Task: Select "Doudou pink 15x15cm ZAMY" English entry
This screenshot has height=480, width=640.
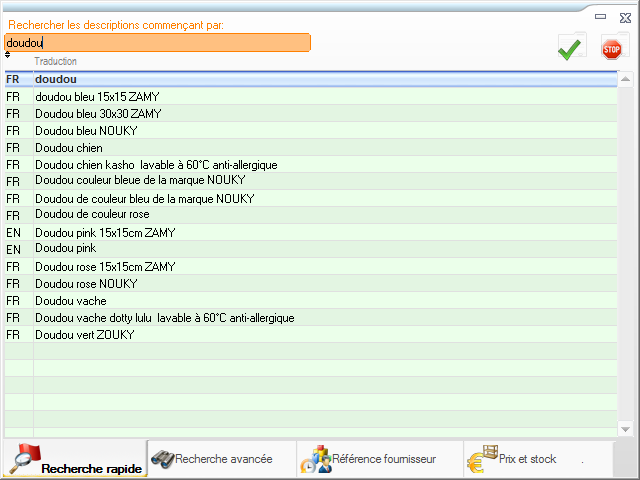Action: point(105,233)
